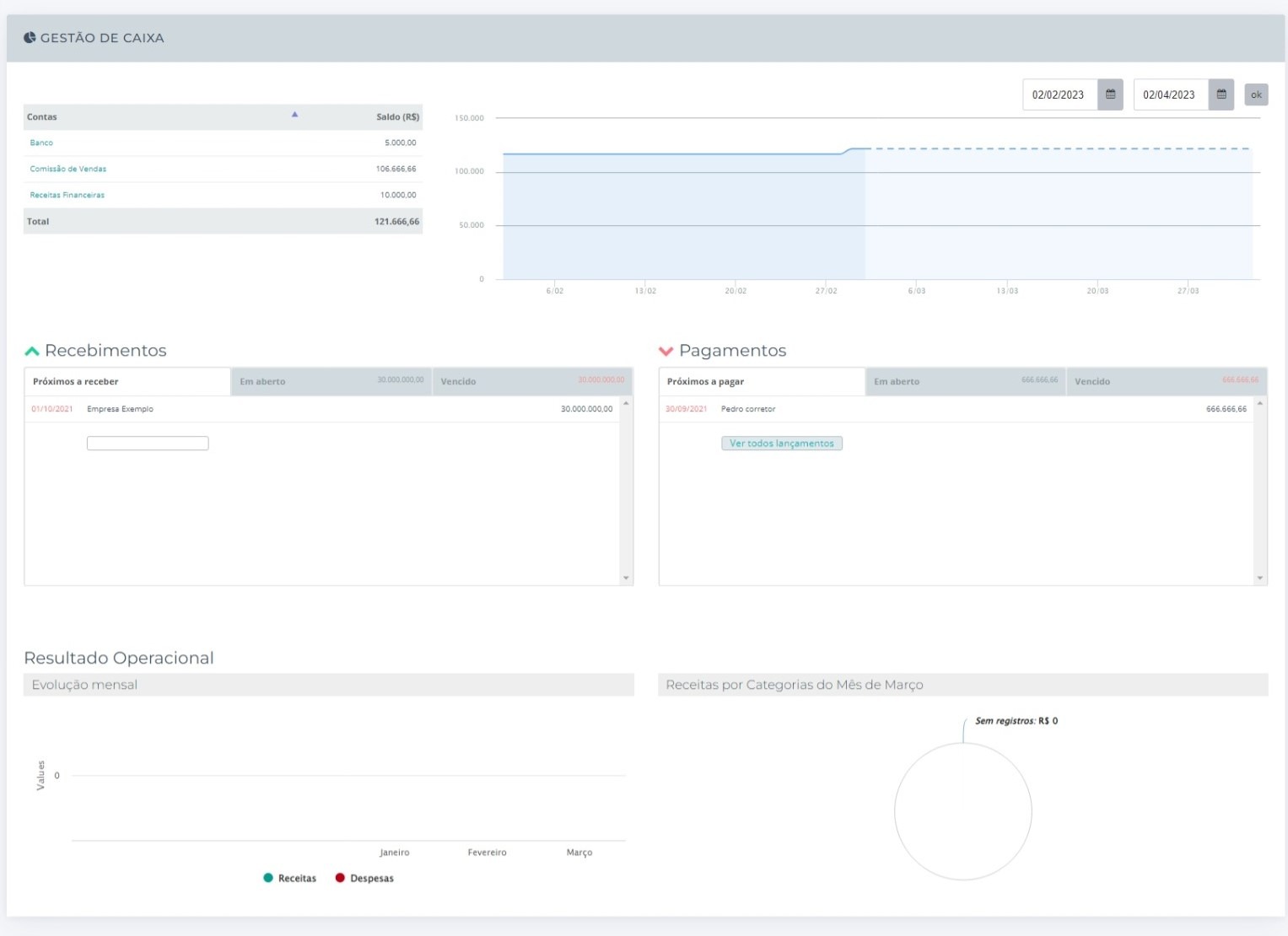
Task: Click the red Pagamentos down-chevron icon
Action: pyautogui.click(x=666, y=351)
